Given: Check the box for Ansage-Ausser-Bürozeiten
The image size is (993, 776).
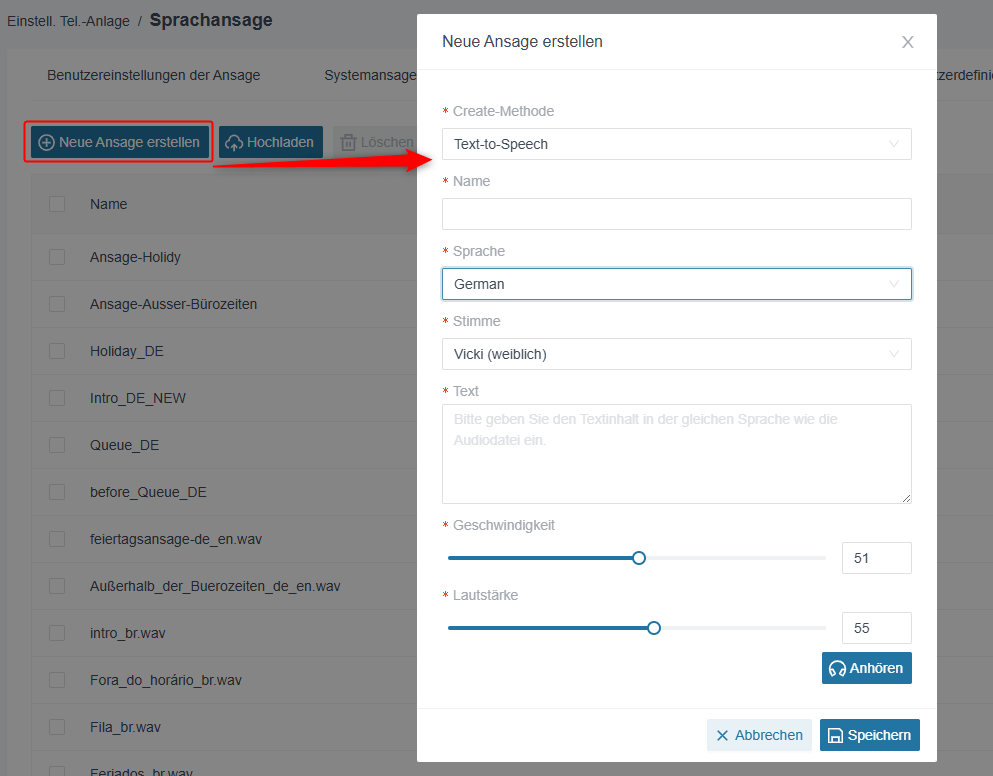Looking at the screenshot, I should point(57,304).
